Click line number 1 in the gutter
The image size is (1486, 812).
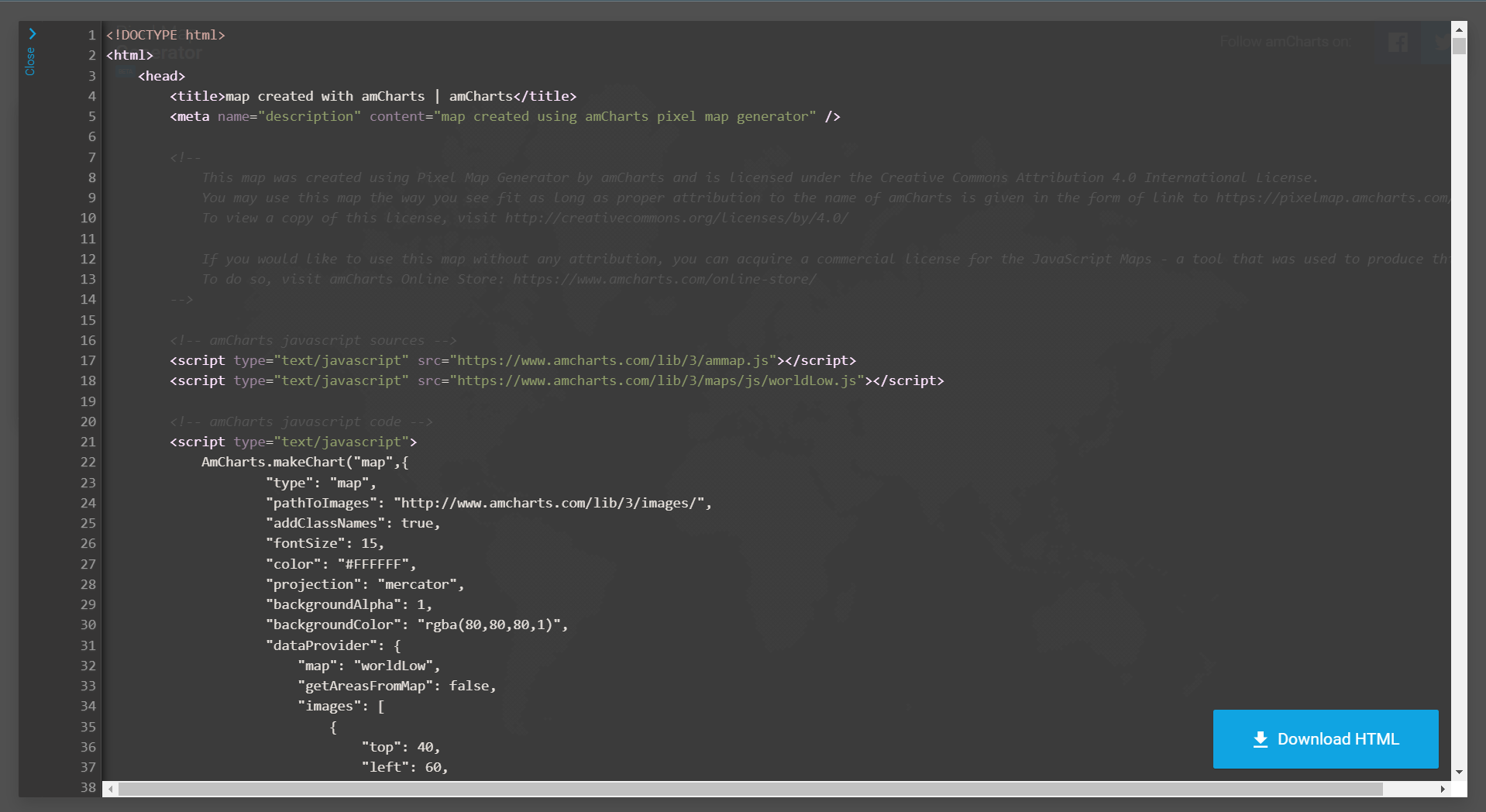click(x=91, y=35)
